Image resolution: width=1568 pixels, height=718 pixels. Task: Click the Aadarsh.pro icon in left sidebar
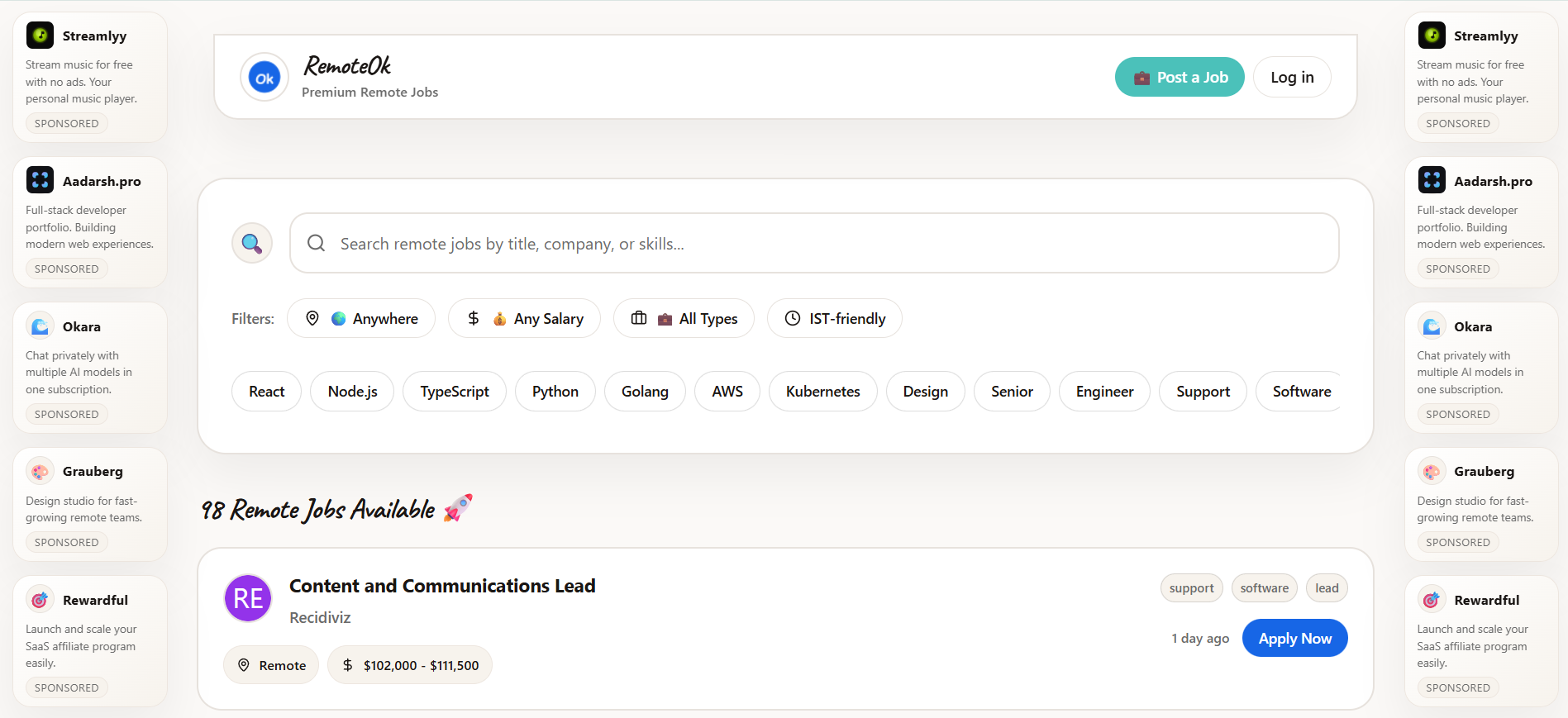[40, 180]
